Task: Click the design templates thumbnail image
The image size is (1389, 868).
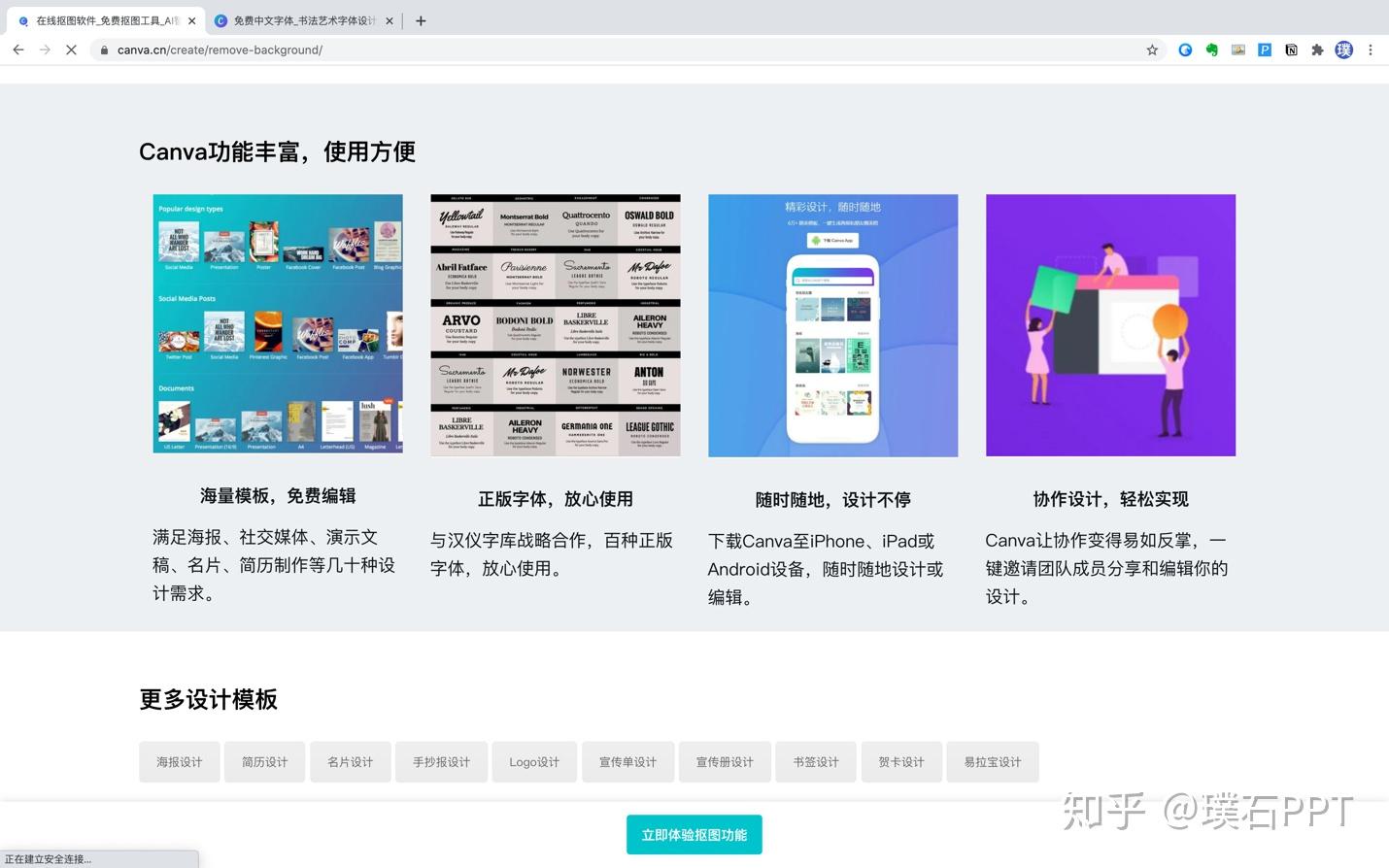Action: 278,324
